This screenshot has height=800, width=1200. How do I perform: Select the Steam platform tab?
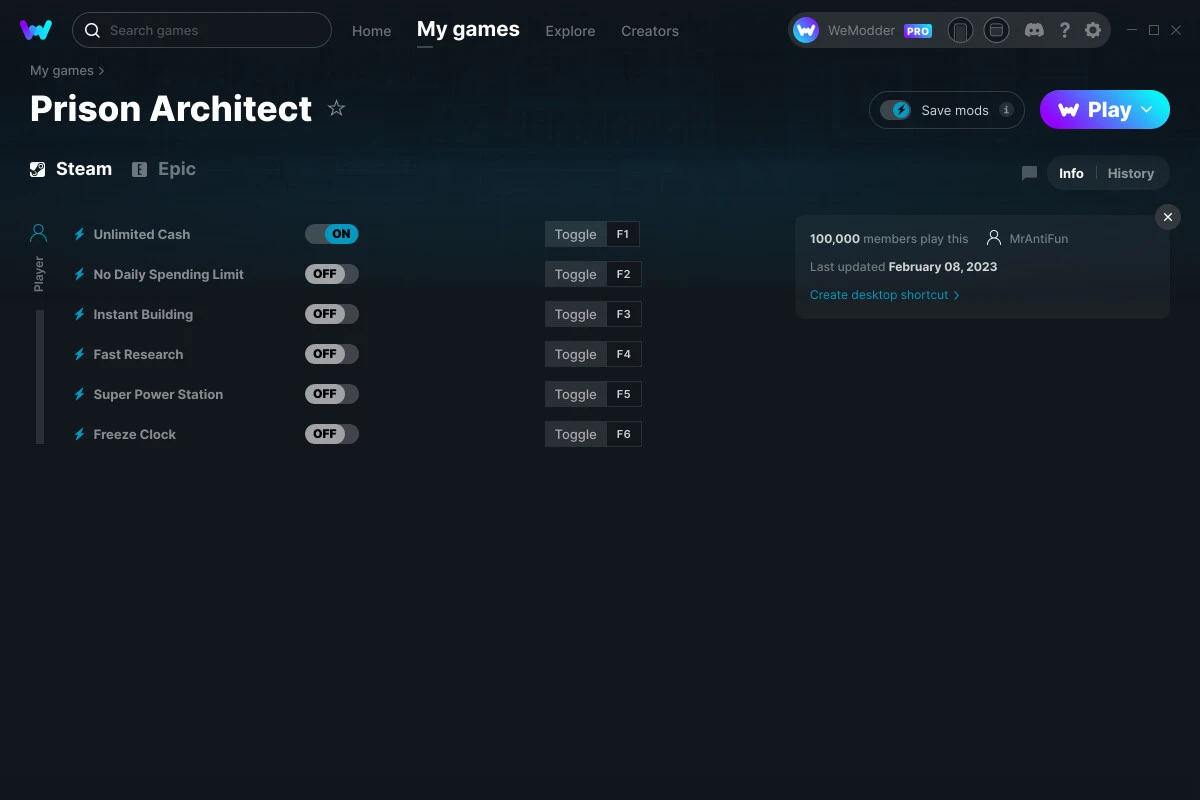[71, 169]
